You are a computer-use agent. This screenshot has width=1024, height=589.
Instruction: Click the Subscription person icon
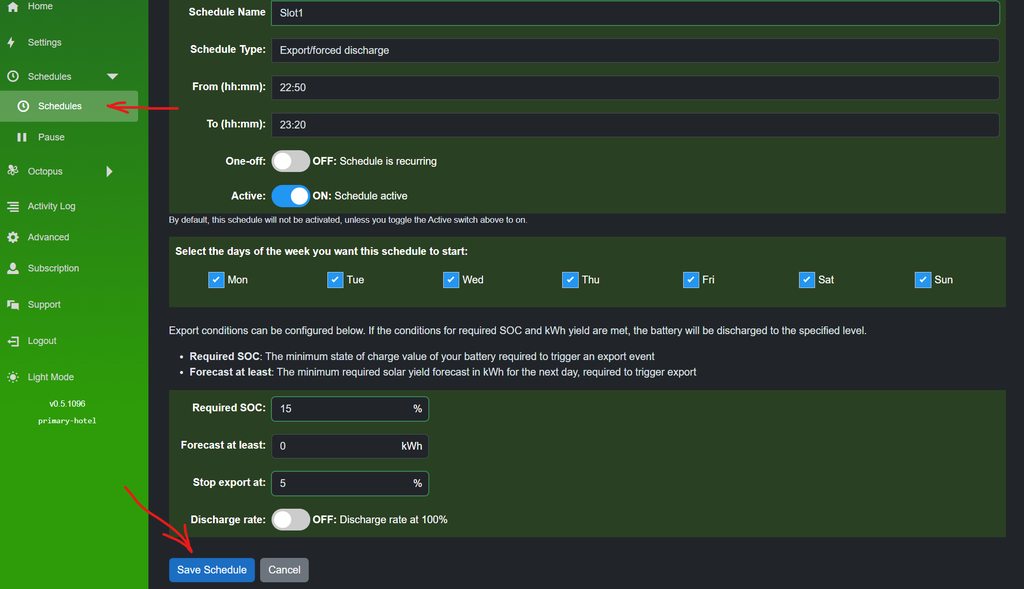click(12, 269)
